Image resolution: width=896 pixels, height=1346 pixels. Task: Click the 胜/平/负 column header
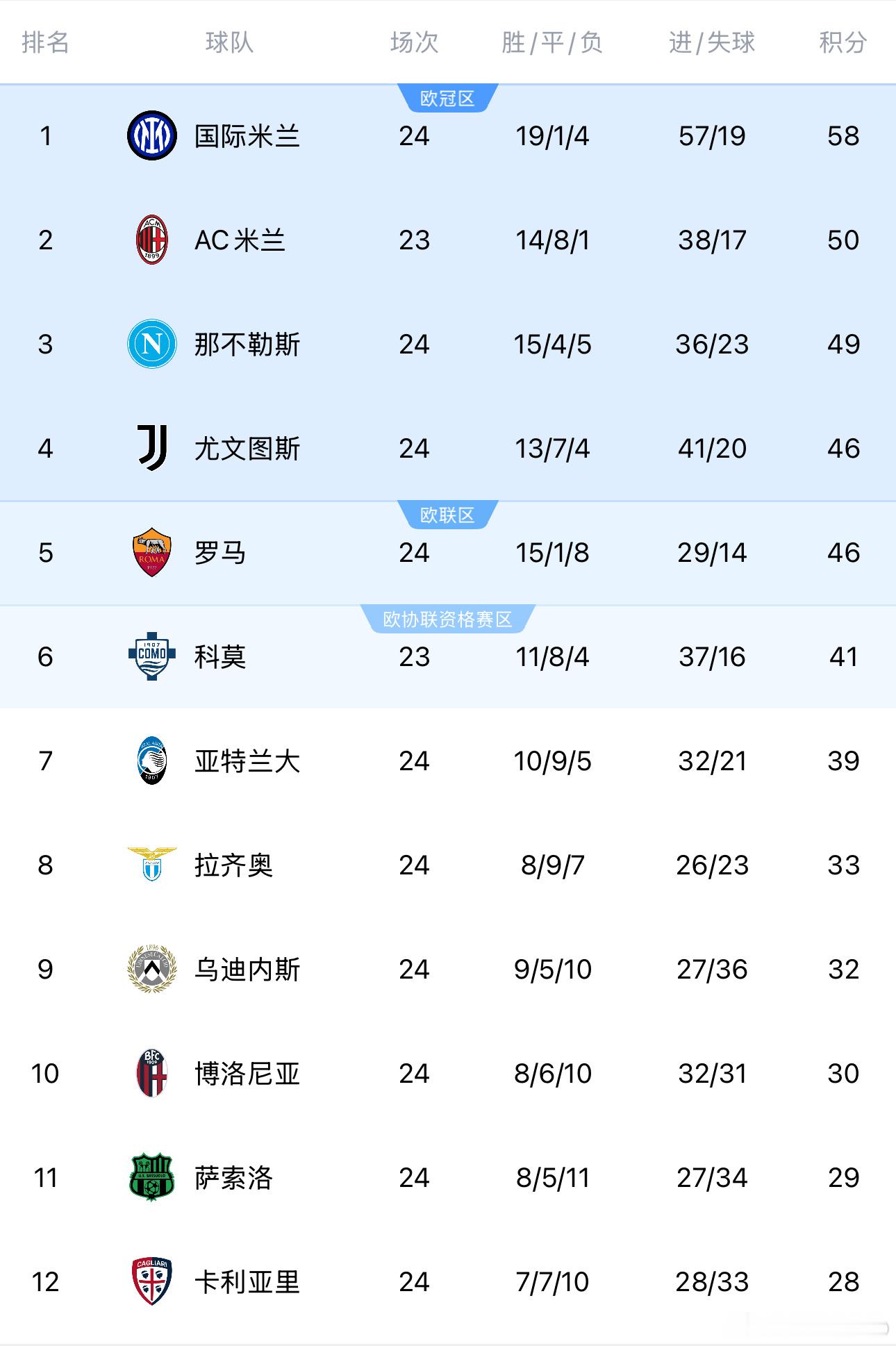(x=548, y=43)
